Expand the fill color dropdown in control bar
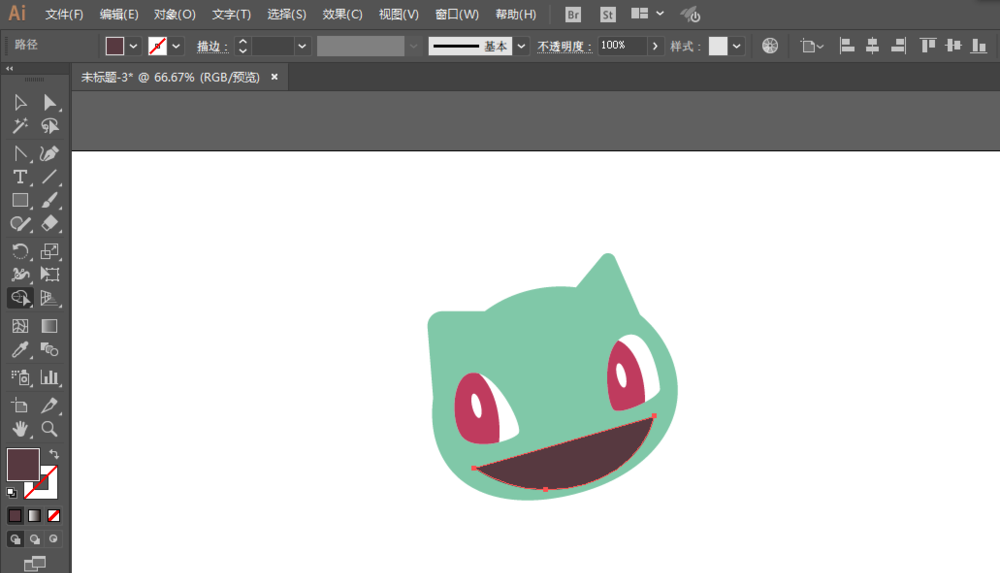The height and width of the screenshot is (573, 1000). coord(134,46)
